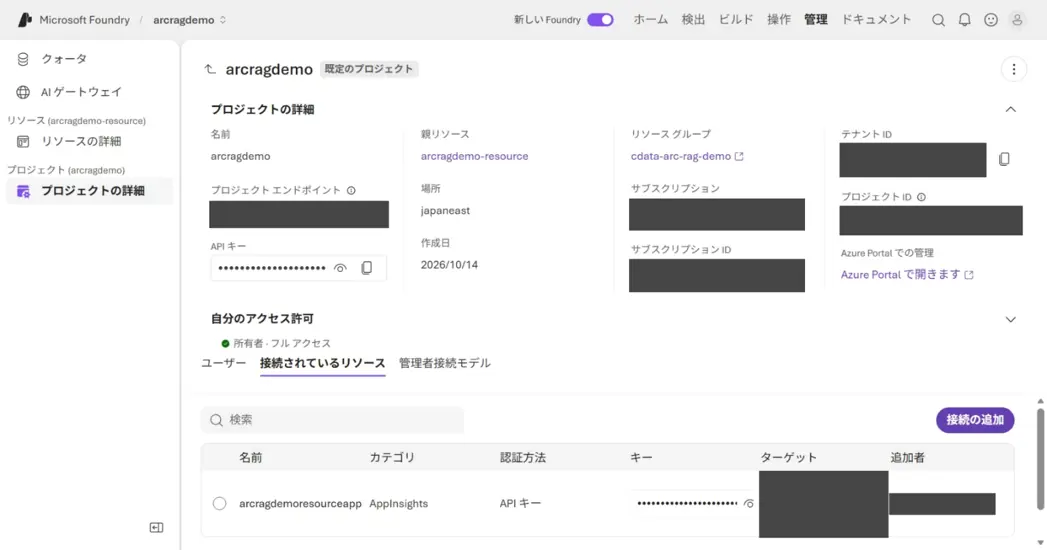Click the カテゴリ column header

click(392, 457)
